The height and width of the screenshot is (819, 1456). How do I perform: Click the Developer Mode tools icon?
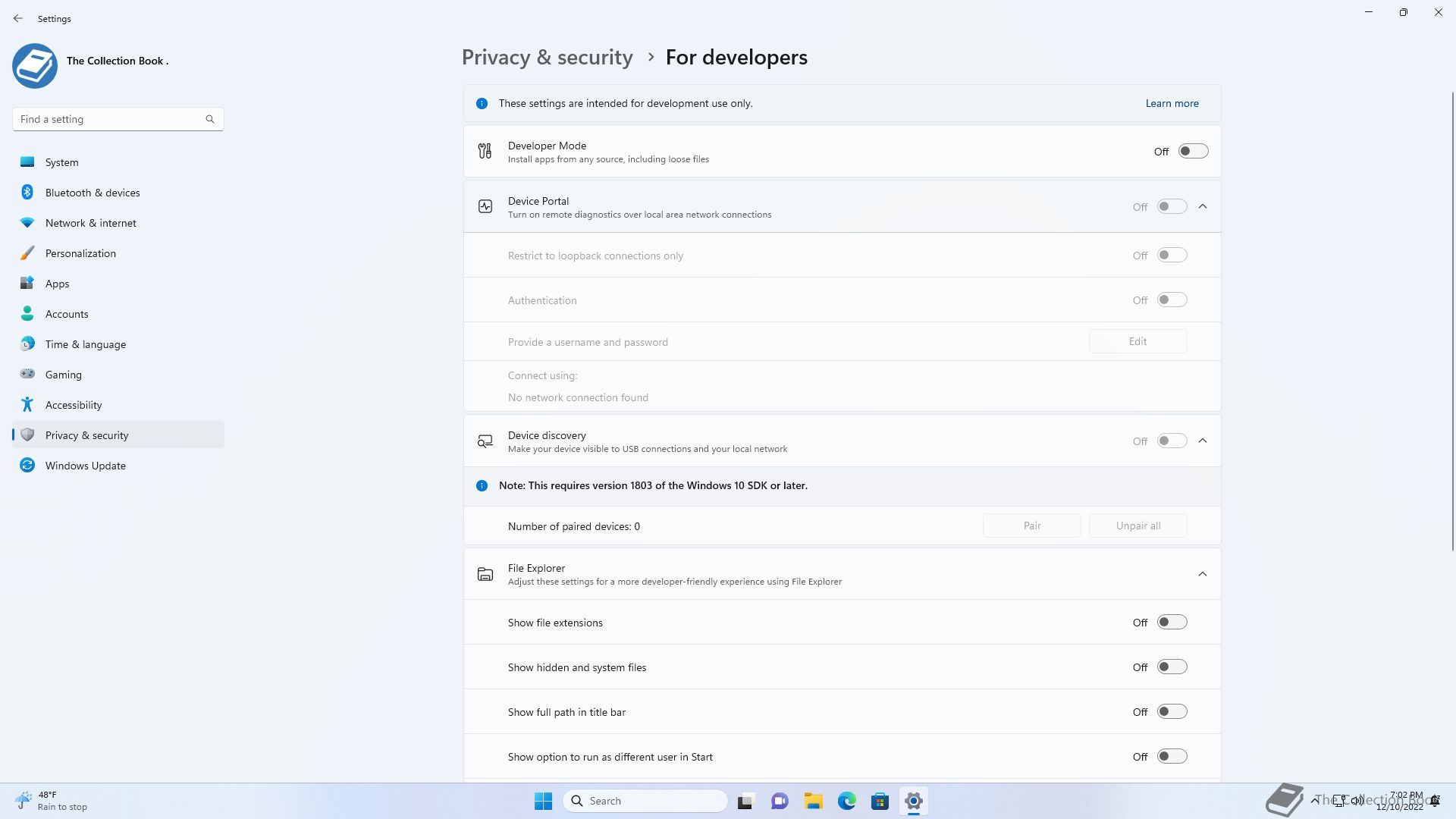(x=485, y=152)
